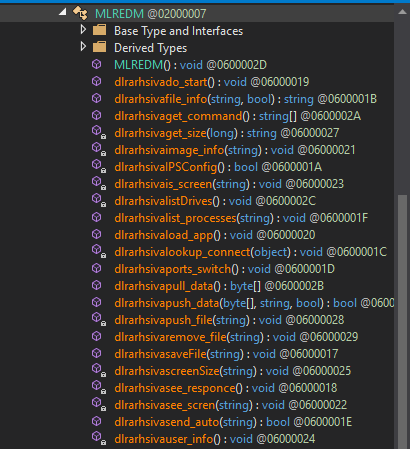Click private method icon beside dlrarhsivalistDrives
The image size is (410, 449).
99,201
